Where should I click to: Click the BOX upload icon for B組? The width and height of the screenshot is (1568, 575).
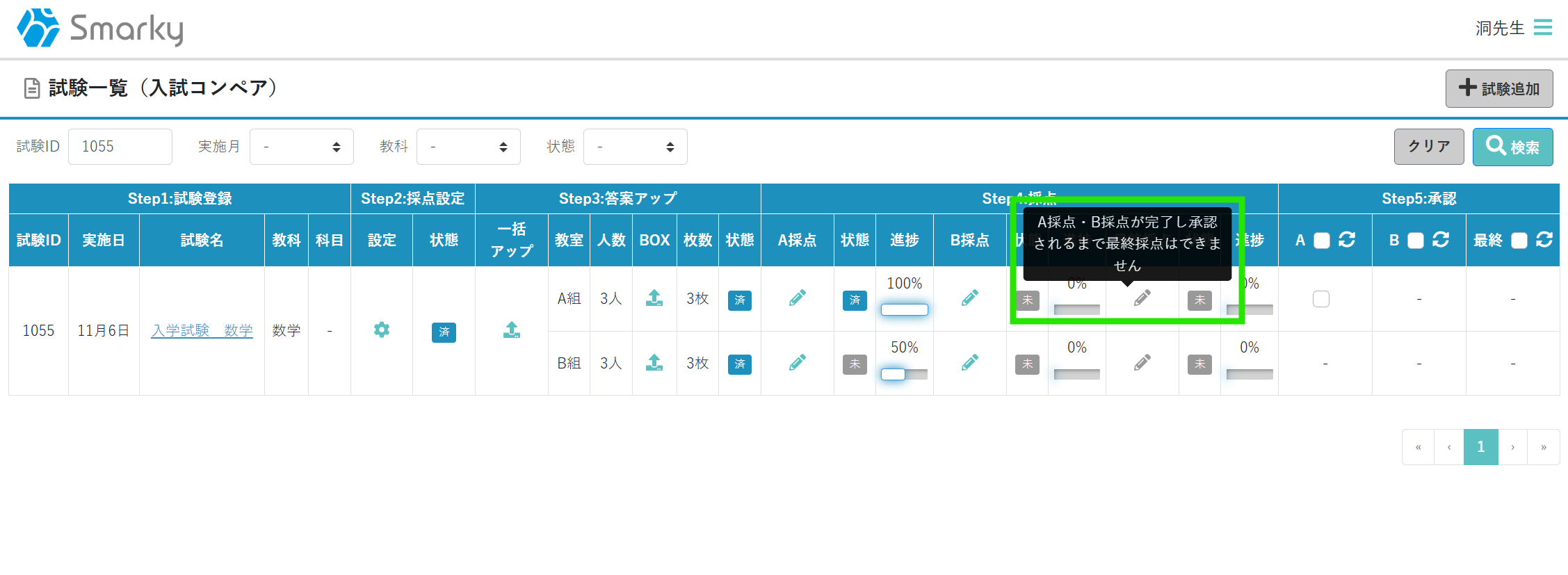coord(654,362)
